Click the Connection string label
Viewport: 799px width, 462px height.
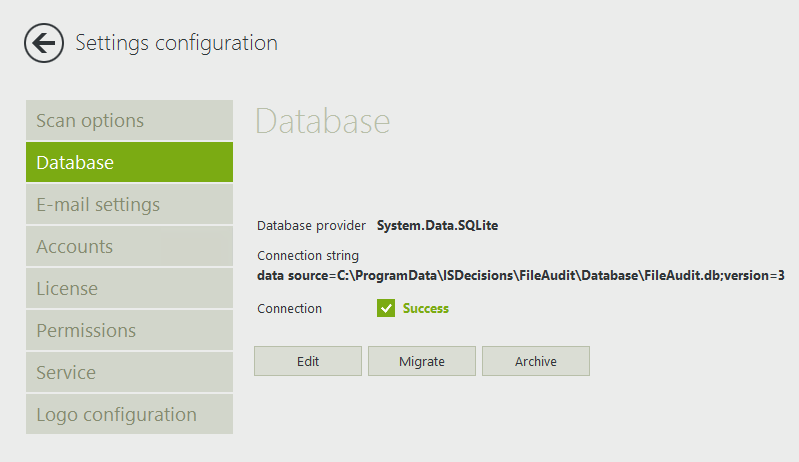307,256
